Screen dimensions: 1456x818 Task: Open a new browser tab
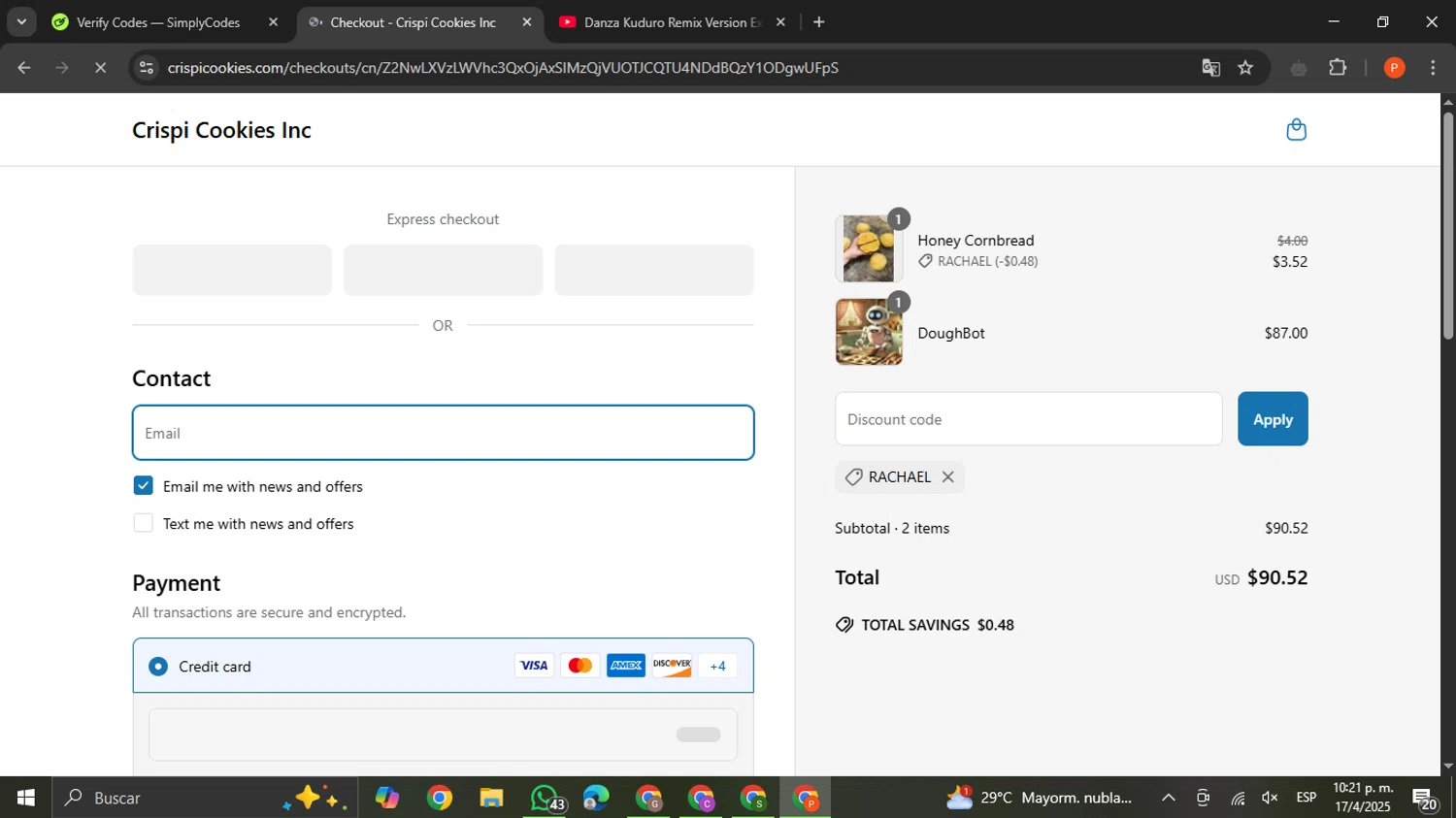(x=819, y=22)
